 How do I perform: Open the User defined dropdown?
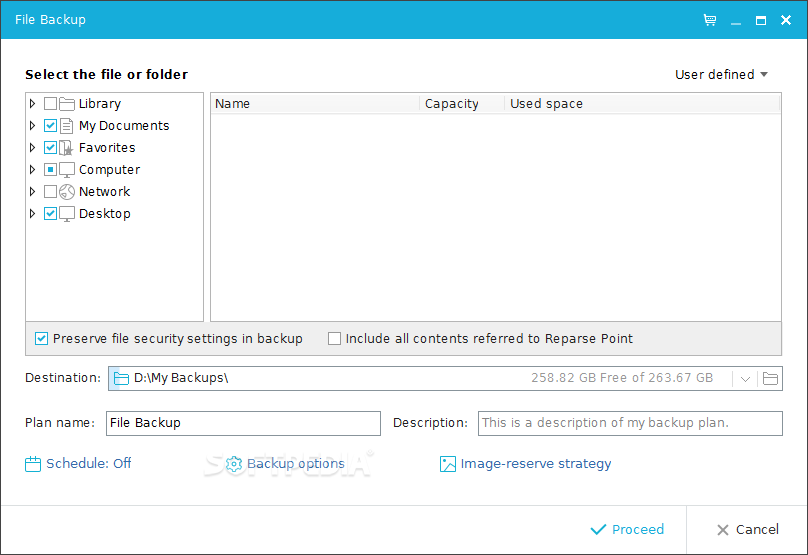(x=721, y=75)
